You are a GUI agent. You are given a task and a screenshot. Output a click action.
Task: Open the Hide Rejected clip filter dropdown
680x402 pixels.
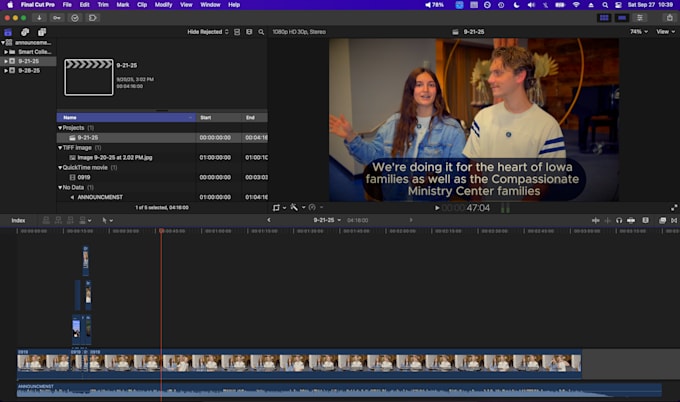pos(208,32)
